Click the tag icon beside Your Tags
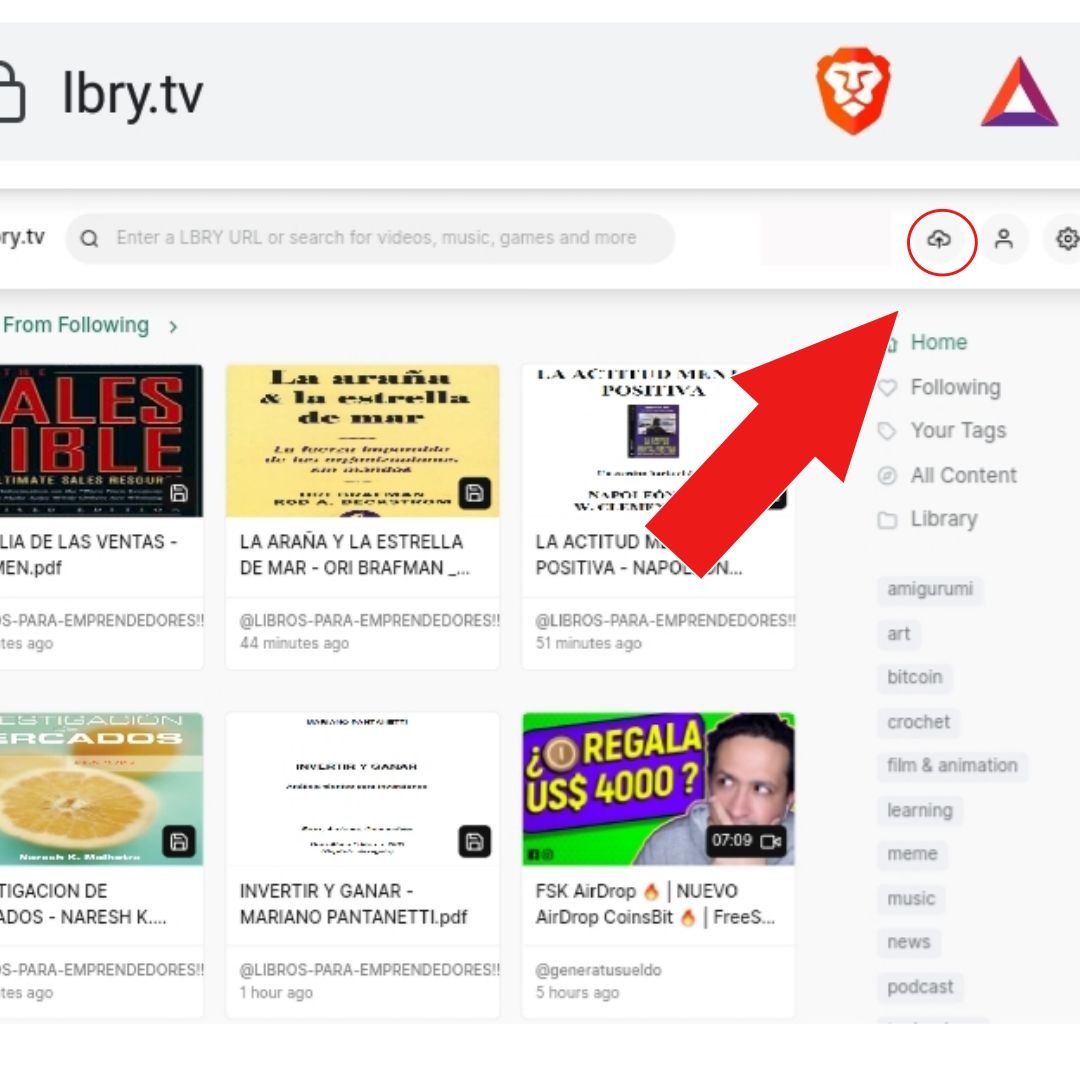 (887, 431)
